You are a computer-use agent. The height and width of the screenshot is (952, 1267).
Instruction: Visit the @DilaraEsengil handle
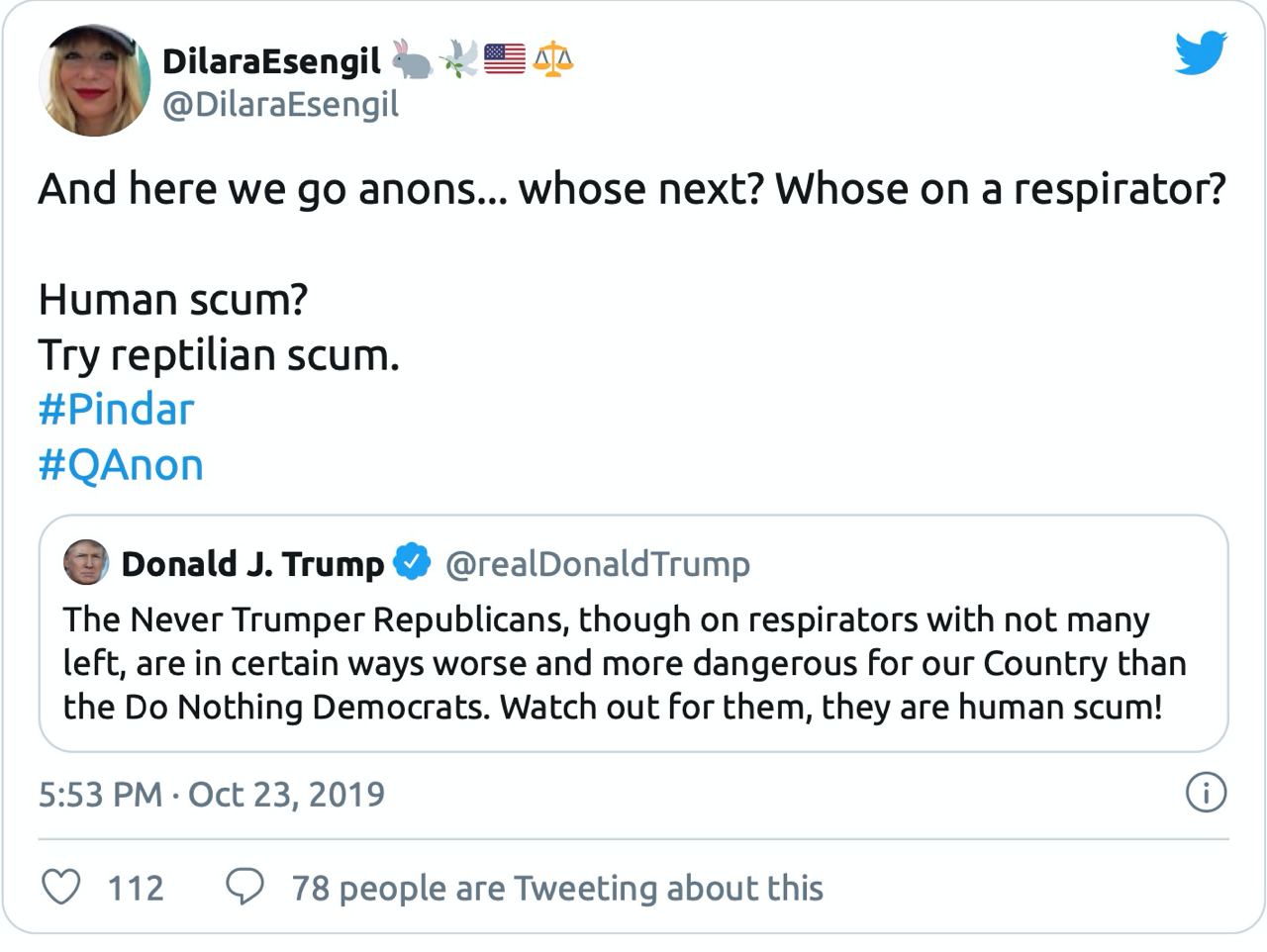[280, 104]
